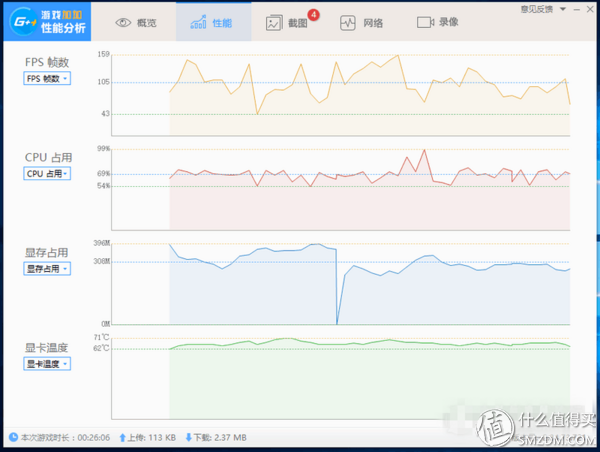Click the 43 minimum value on FPS chart
Viewport: 600px width, 452px height.
pyautogui.click(x=106, y=114)
